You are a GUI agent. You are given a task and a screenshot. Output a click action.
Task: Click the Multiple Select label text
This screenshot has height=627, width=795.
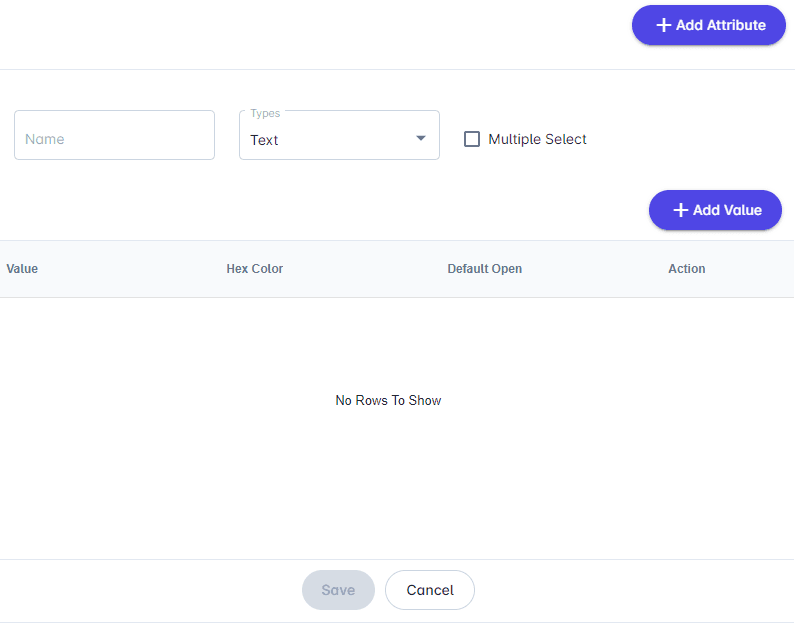pos(537,139)
